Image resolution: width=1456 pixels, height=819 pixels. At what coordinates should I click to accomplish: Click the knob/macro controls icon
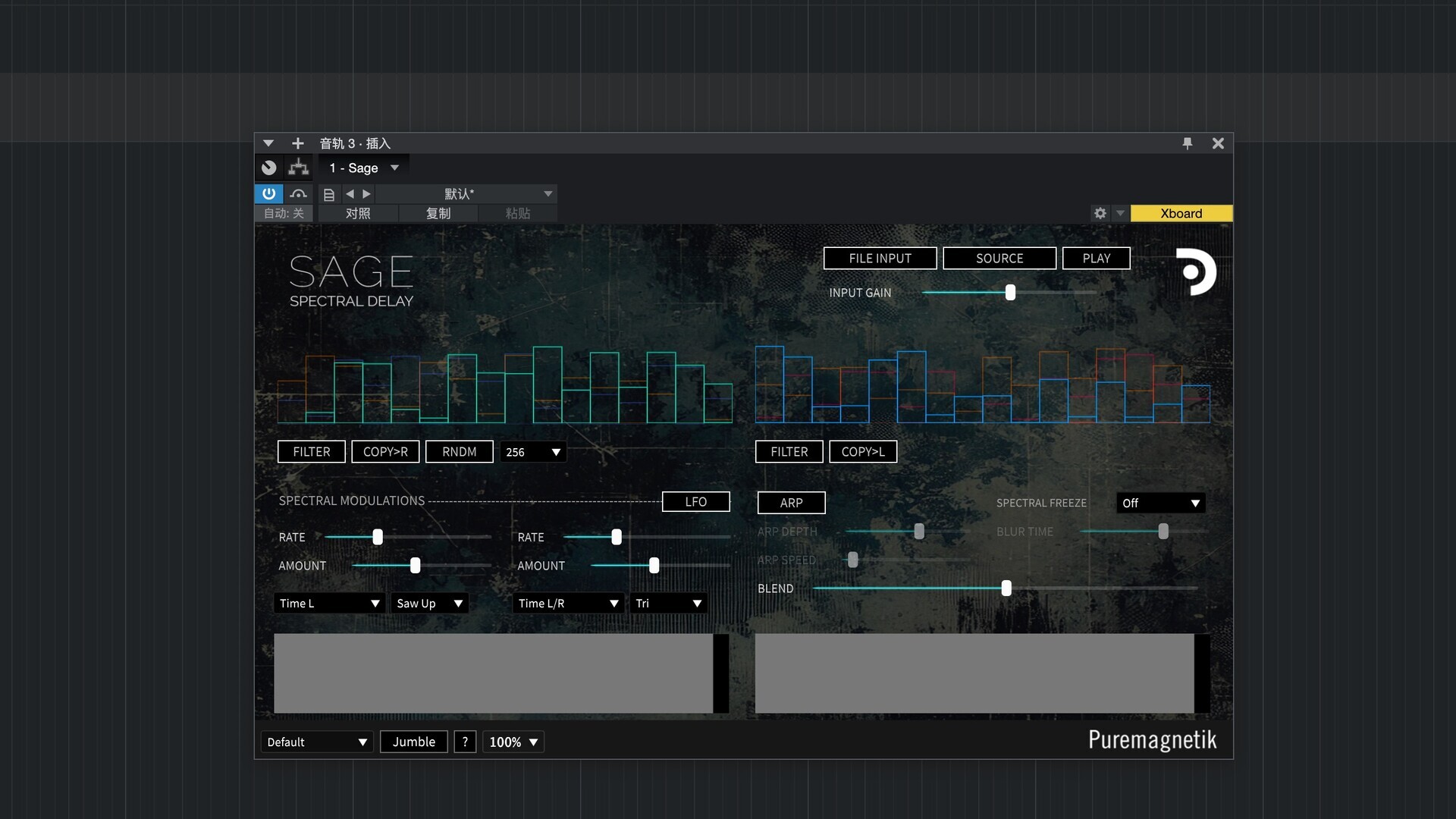(x=269, y=168)
